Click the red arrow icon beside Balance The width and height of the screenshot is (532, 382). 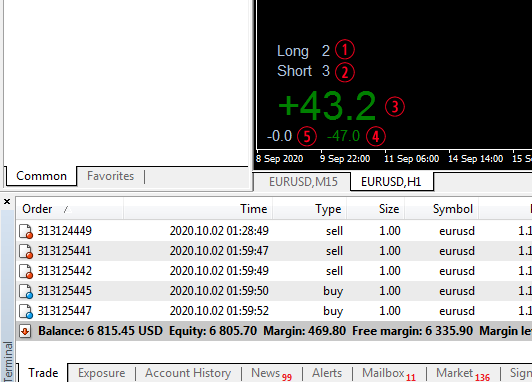point(25,331)
